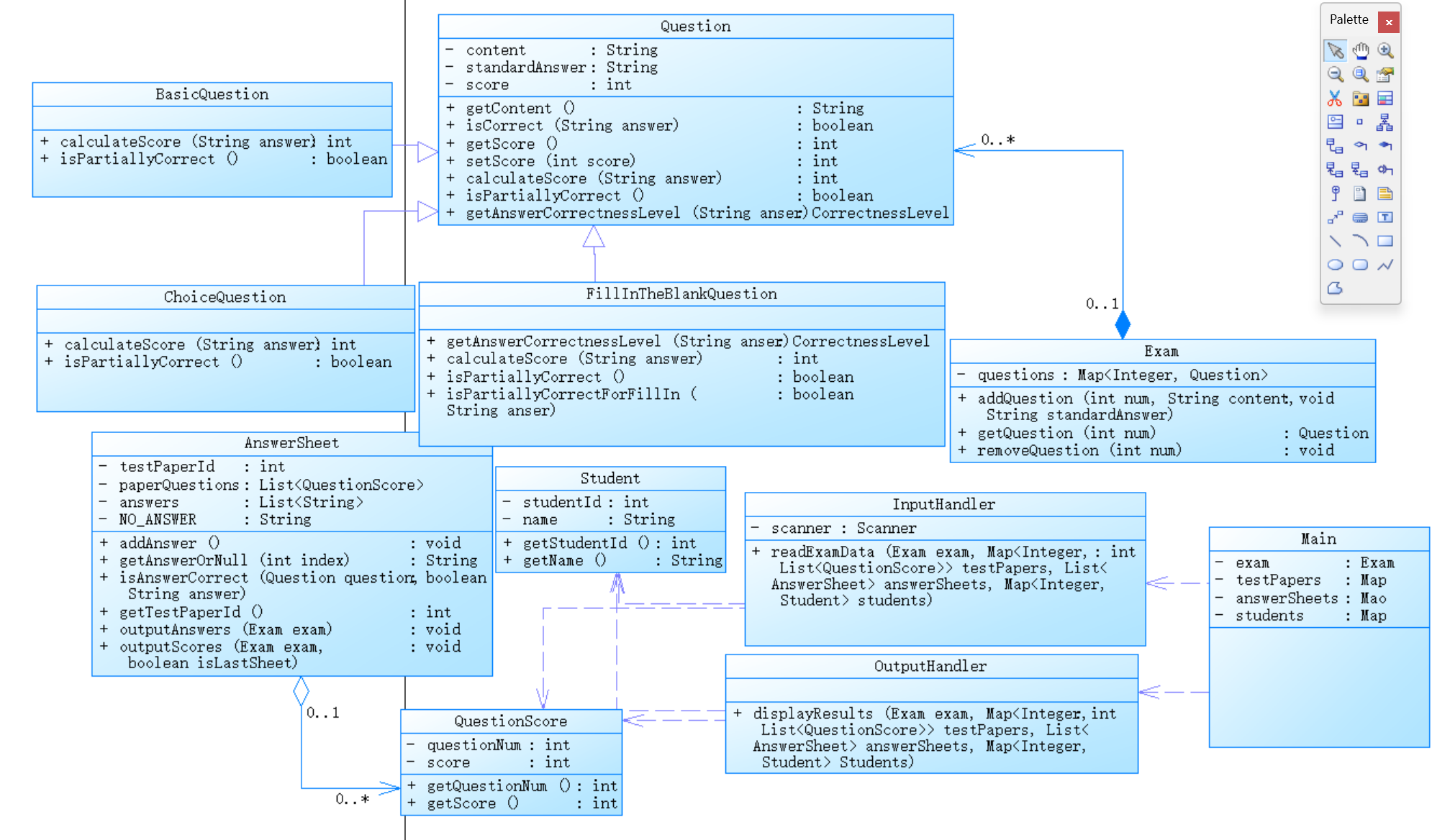Viewport: 1432px width, 840px height.
Task: Select the QuestionScore class box title
Action: pyautogui.click(x=510, y=721)
